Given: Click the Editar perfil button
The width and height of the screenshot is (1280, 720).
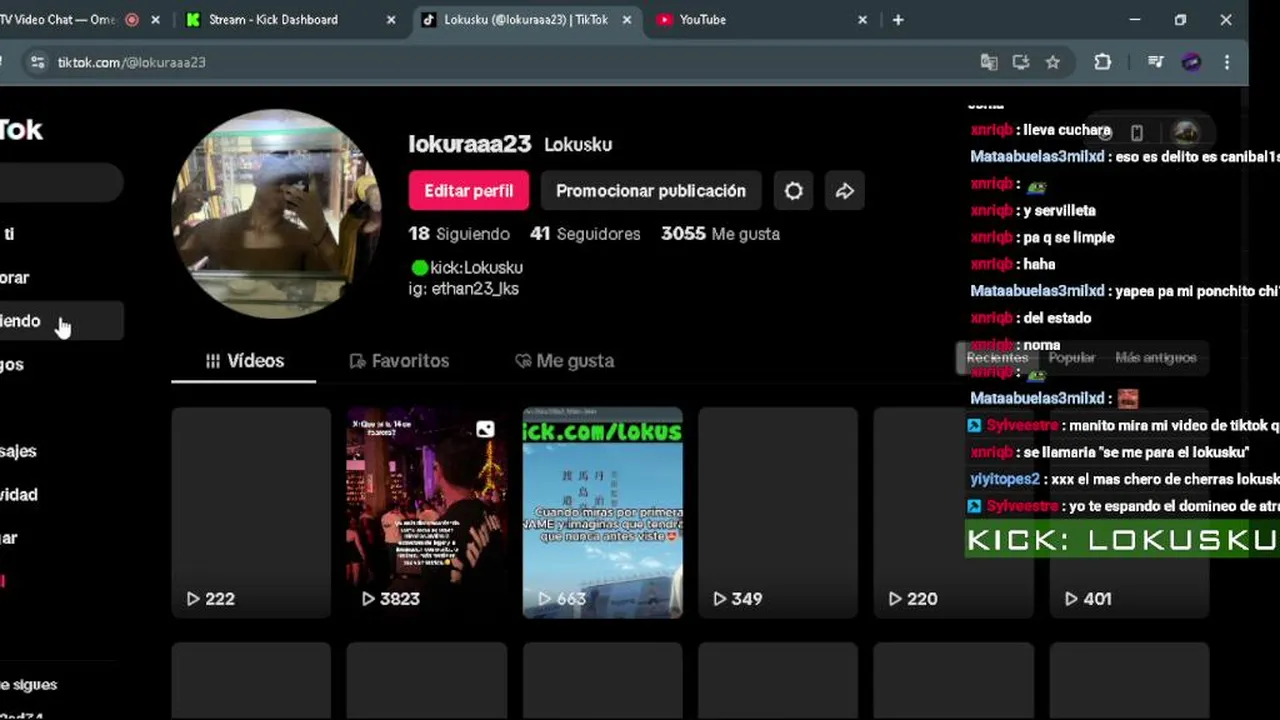Looking at the screenshot, I should pos(468,191).
